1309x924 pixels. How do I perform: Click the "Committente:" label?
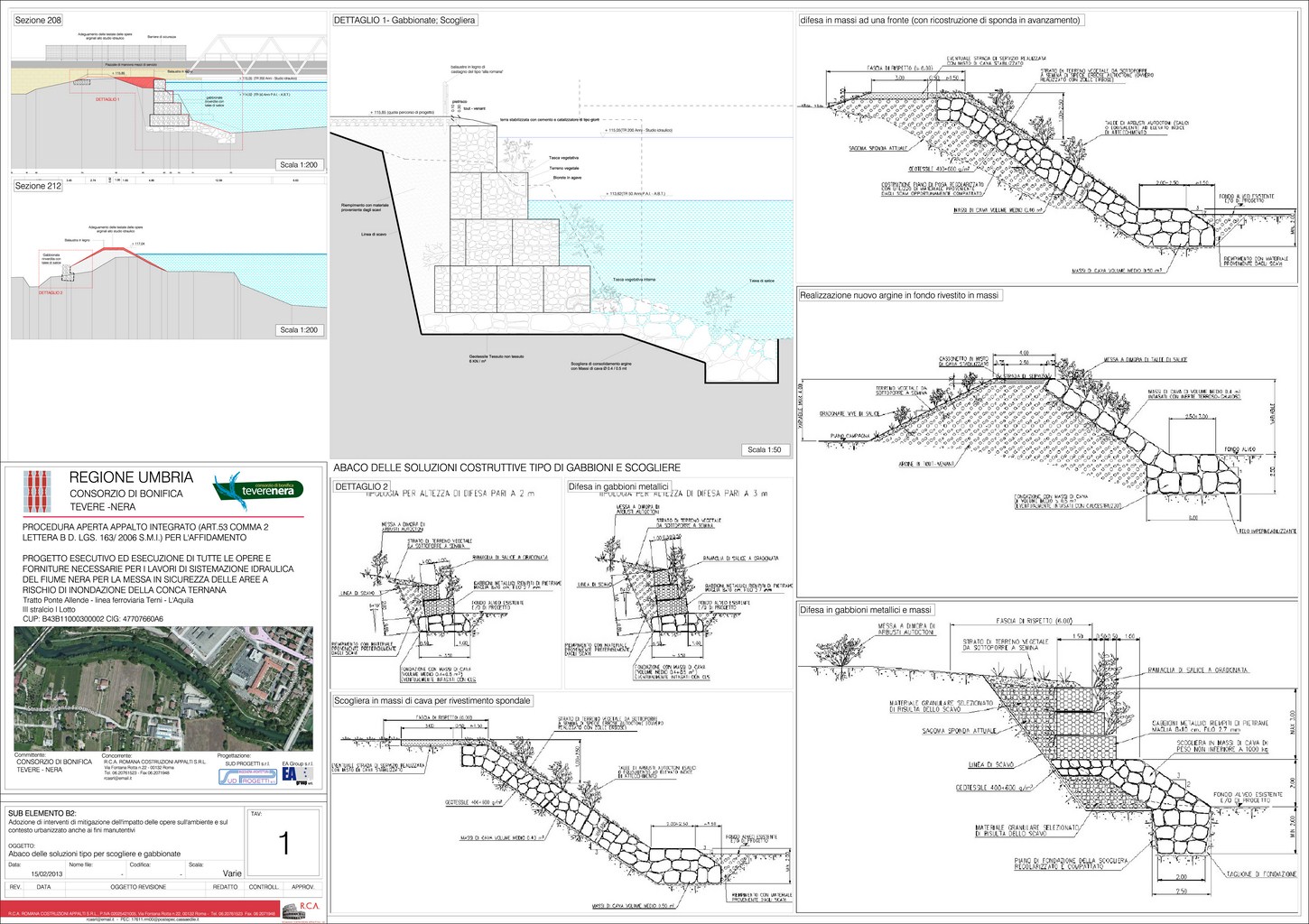coord(30,755)
